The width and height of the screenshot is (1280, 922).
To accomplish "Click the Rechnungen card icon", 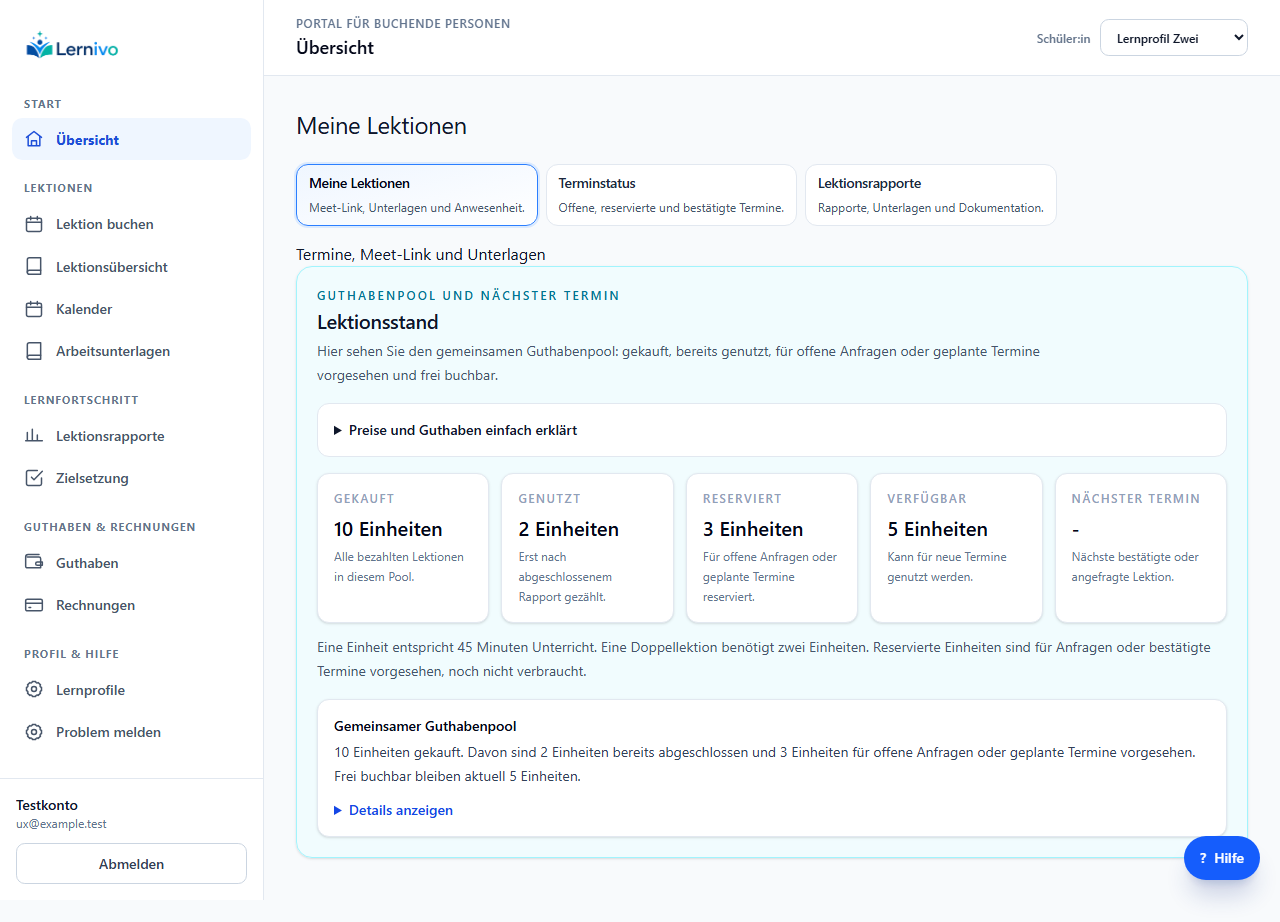I will coord(34,605).
